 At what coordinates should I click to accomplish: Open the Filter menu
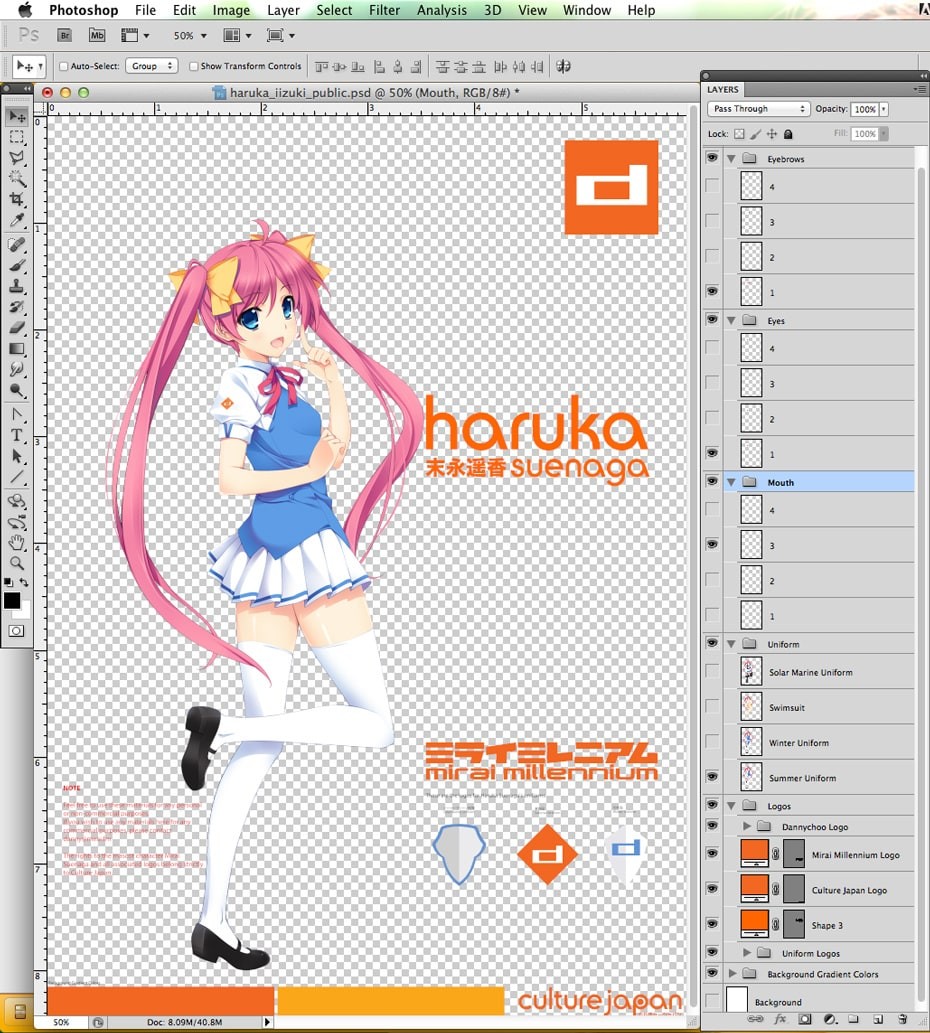[384, 10]
